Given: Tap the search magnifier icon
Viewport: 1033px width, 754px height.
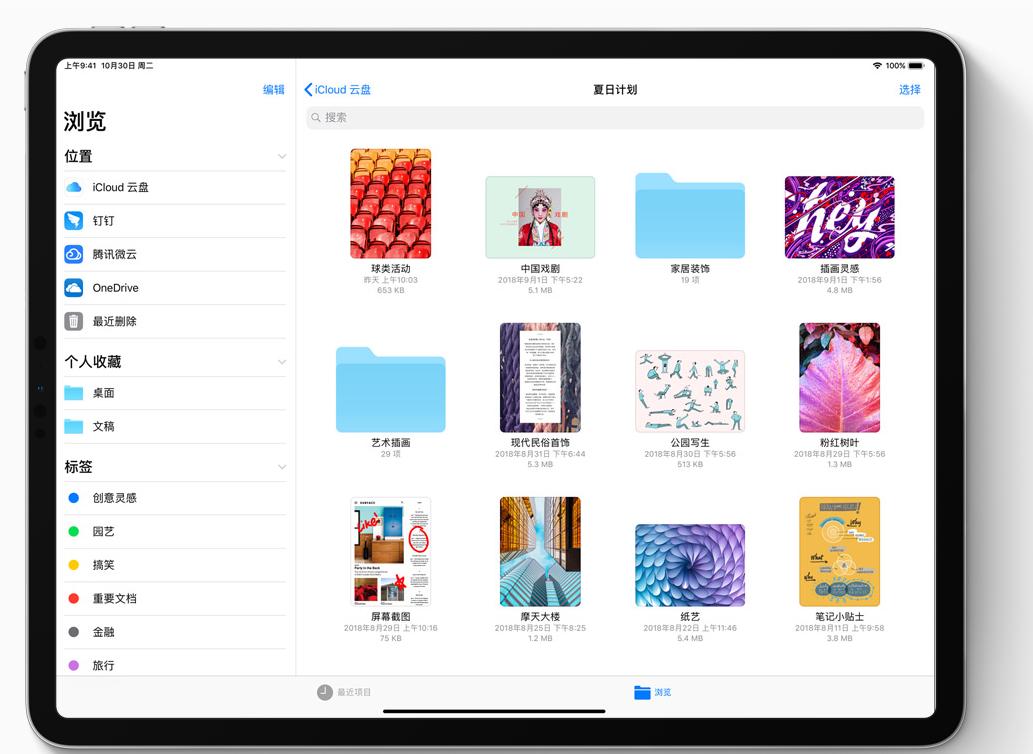Looking at the screenshot, I should 315,118.
